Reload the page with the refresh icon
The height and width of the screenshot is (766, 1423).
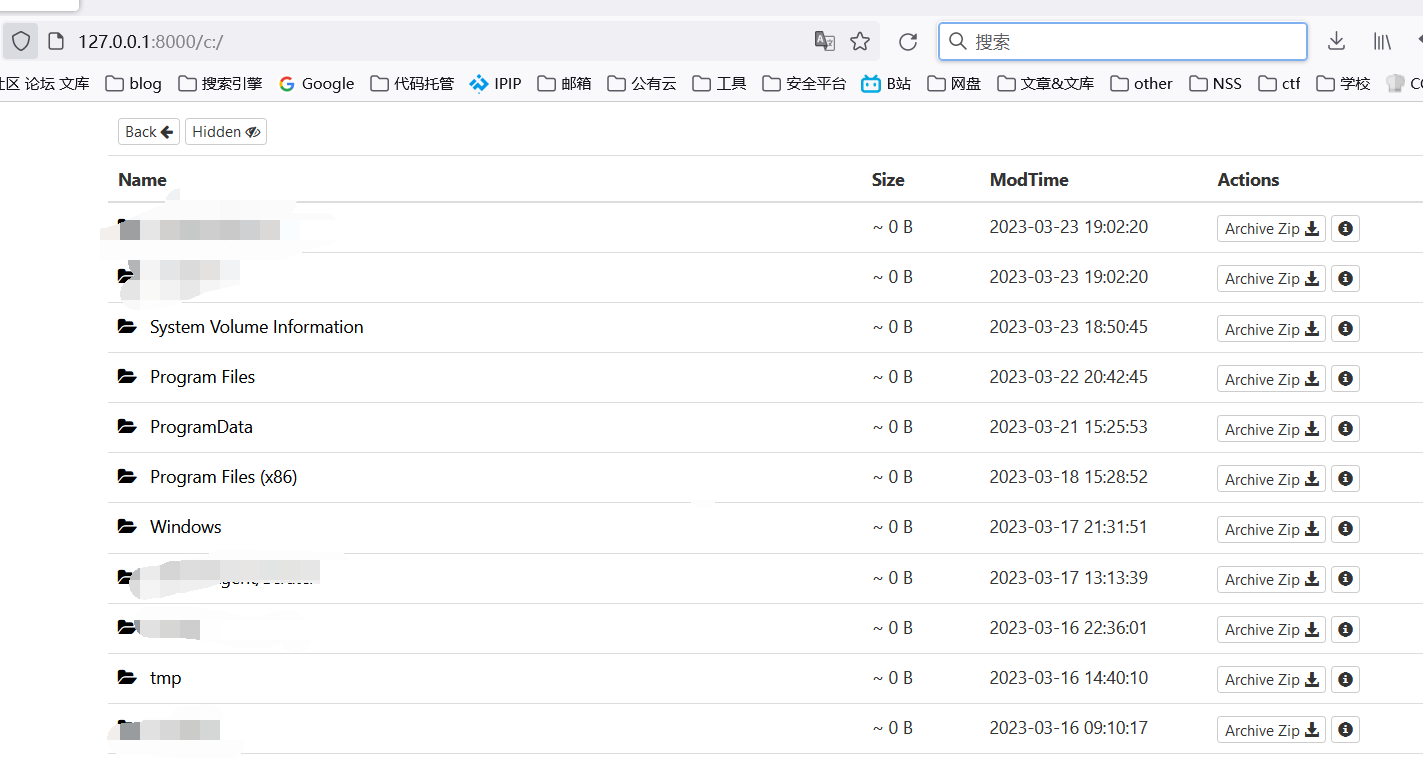908,41
